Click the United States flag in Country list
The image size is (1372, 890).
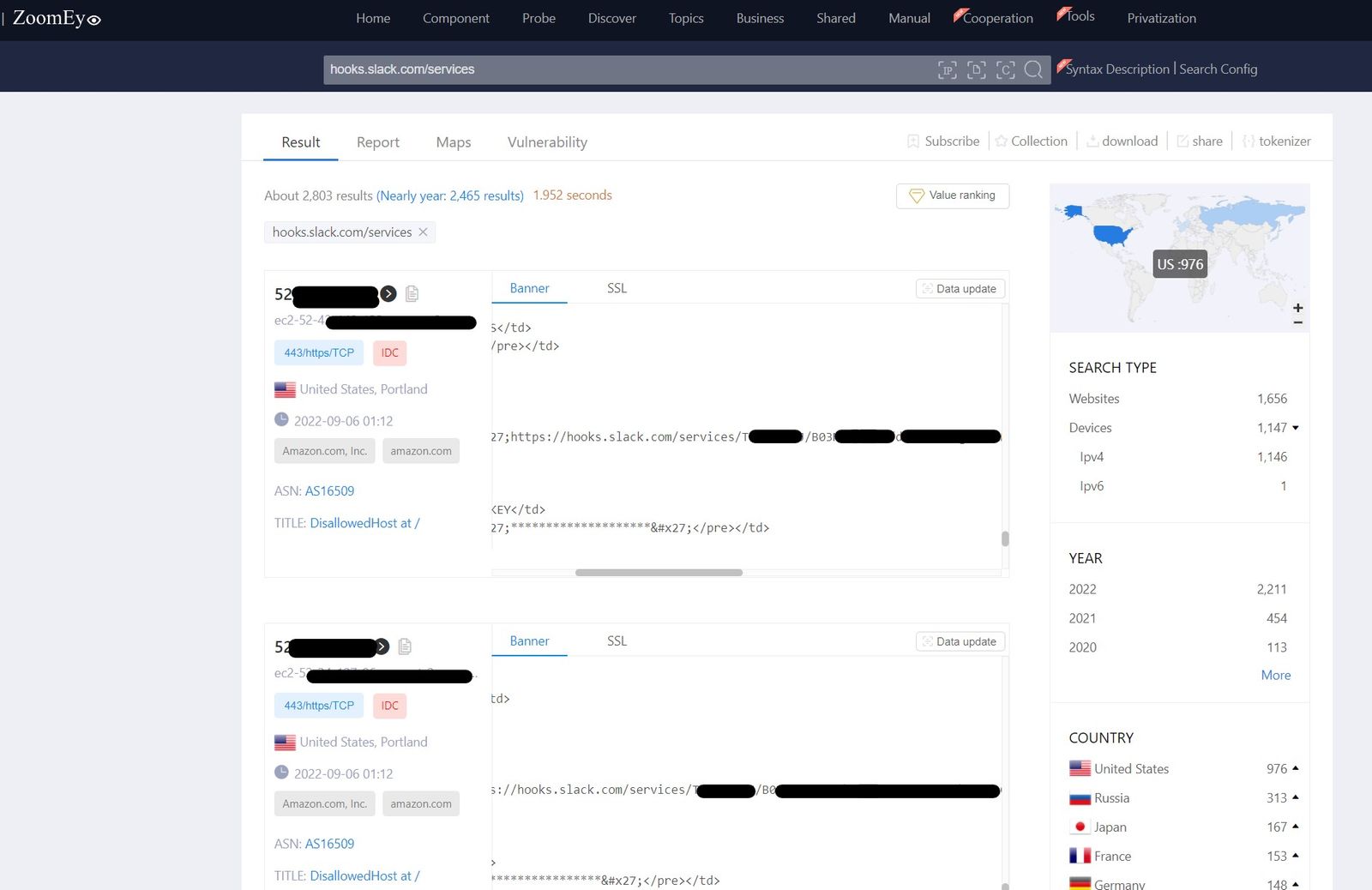(x=1080, y=768)
